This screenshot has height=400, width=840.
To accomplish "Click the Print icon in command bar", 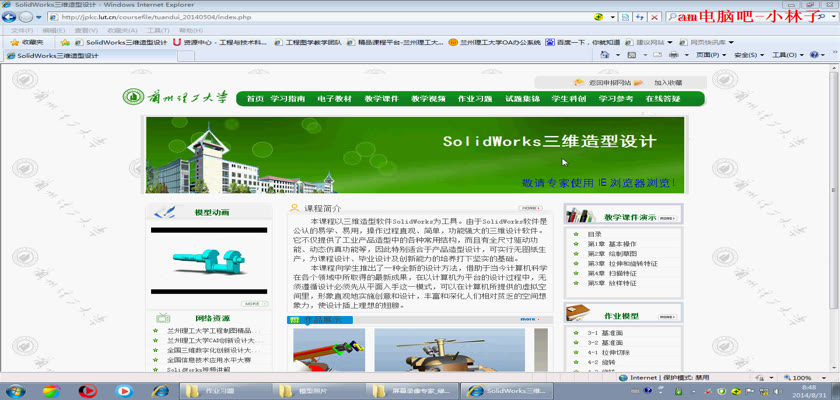I will (x=673, y=55).
